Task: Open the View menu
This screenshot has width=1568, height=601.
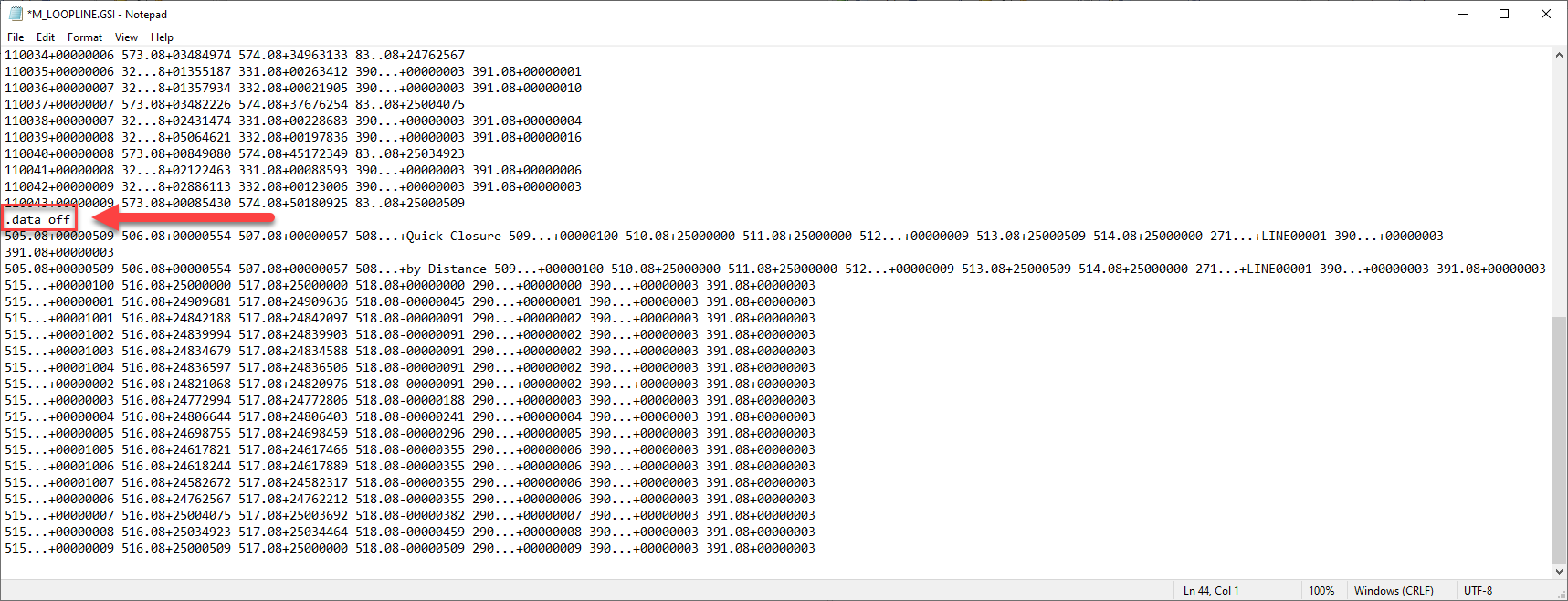Action: (x=126, y=37)
